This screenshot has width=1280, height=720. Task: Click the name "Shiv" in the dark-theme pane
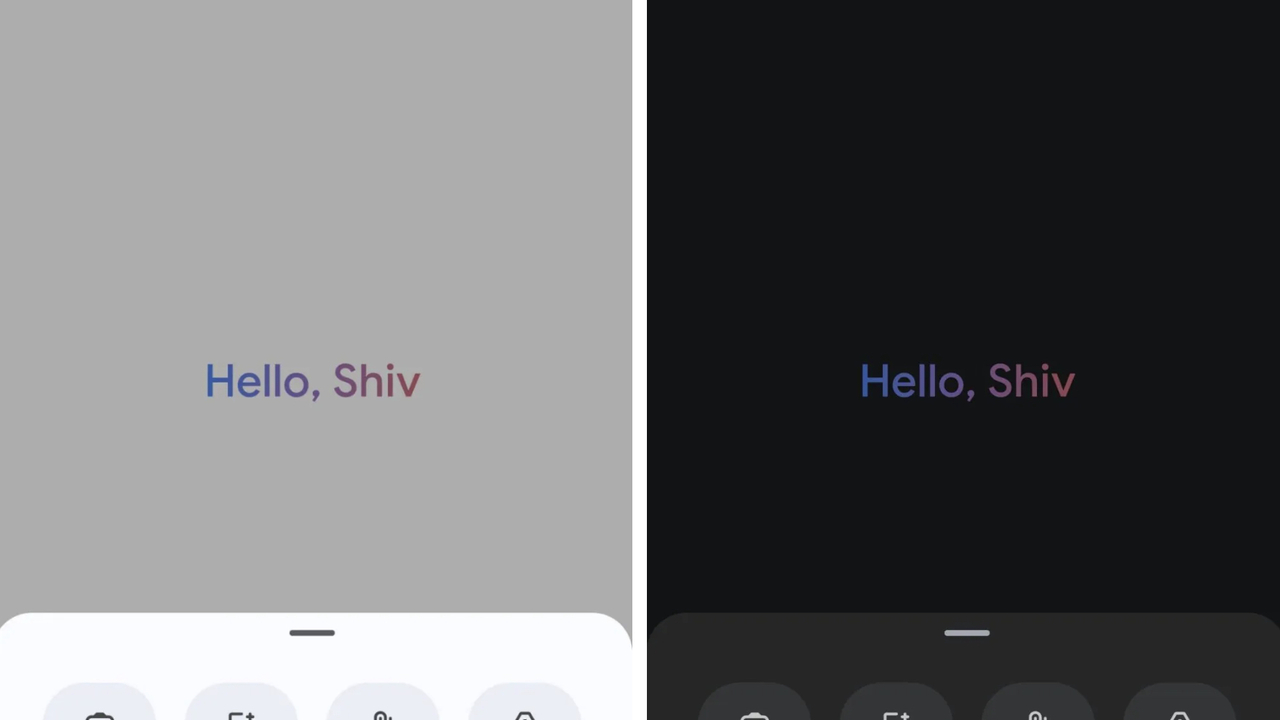[1032, 381]
